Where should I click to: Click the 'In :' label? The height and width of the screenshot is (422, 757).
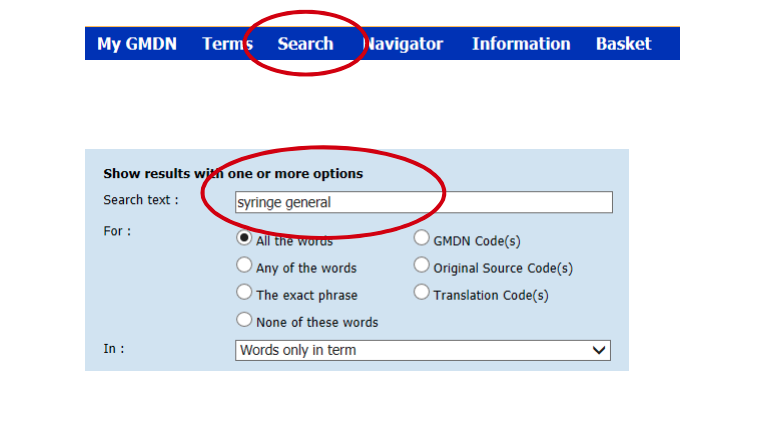pyautogui.click(x=112, y=349)
